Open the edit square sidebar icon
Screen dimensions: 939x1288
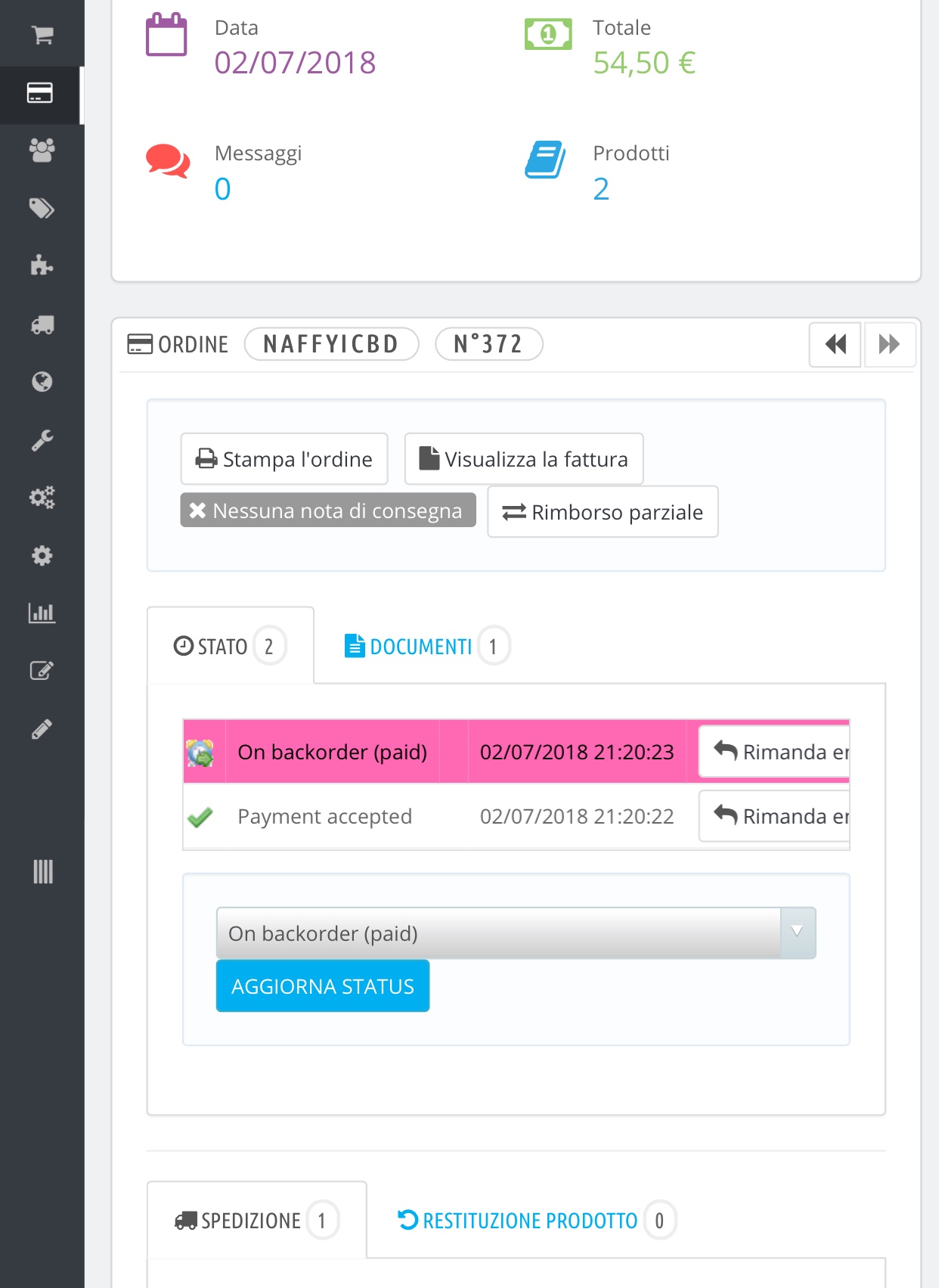click(x=42, y=671)
